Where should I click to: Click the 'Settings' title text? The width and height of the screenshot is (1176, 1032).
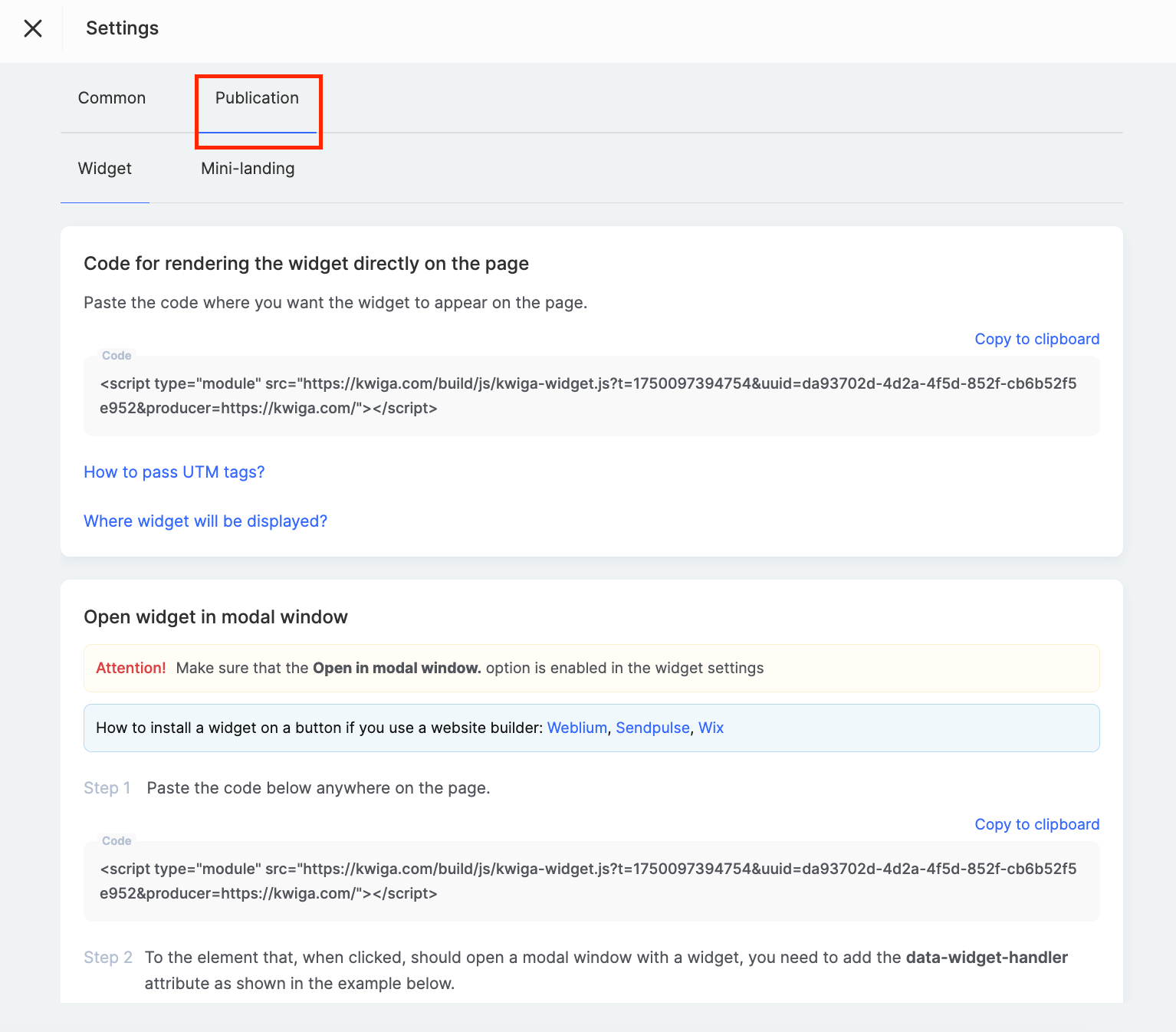click(123, 28)
